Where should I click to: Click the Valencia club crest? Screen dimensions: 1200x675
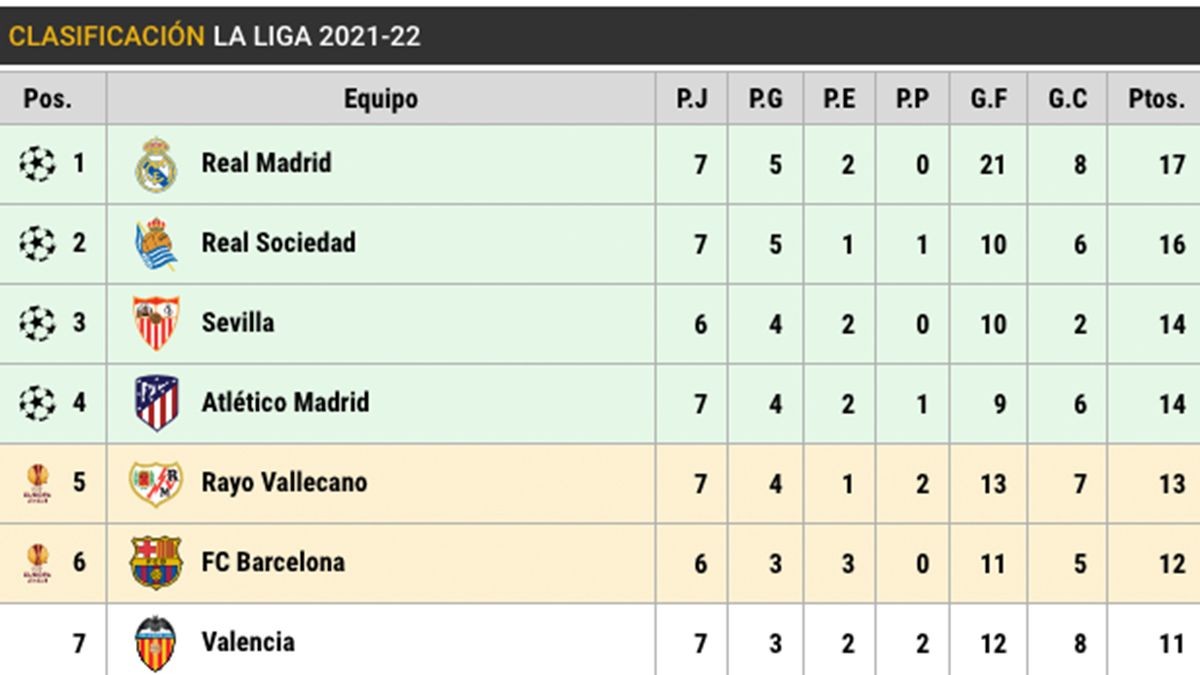click(x=156, y=642)
